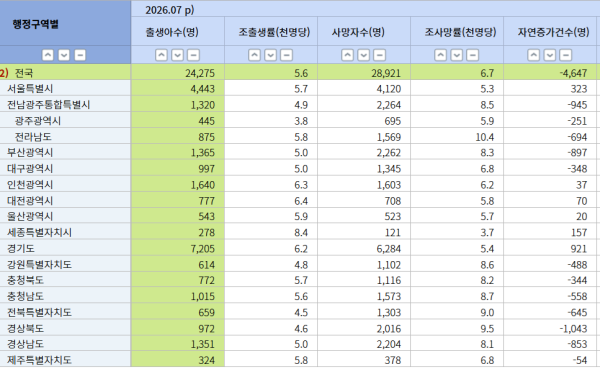Sort 출생아수(명) column descending arrow

click(x=177, y=55)
